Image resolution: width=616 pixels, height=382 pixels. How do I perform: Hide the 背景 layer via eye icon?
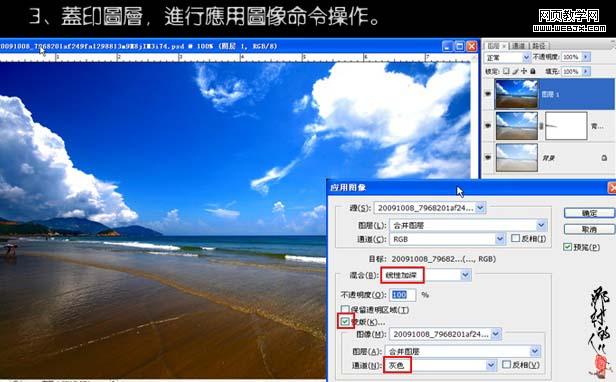point(488,157)
